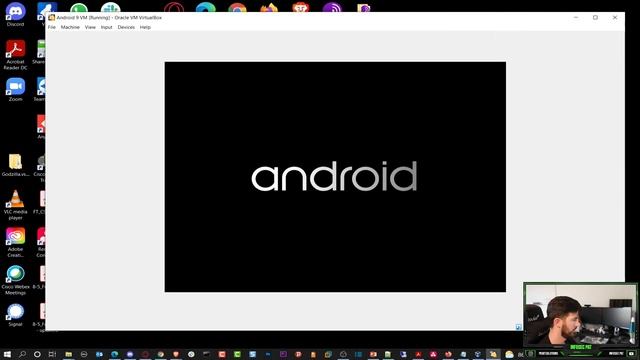The height and width of the screenshot is (360, 640).
Task: Open taskbar Search
Action: coord(22,354)
